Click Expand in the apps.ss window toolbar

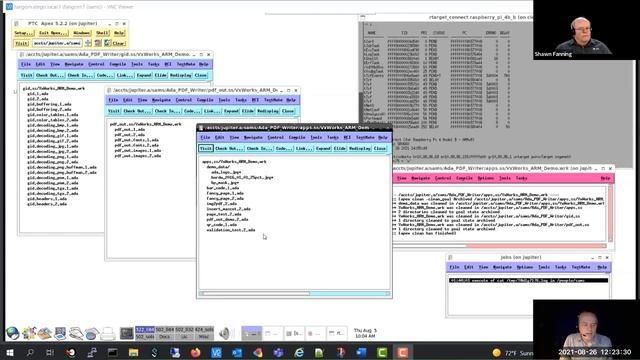click(323, 149)
